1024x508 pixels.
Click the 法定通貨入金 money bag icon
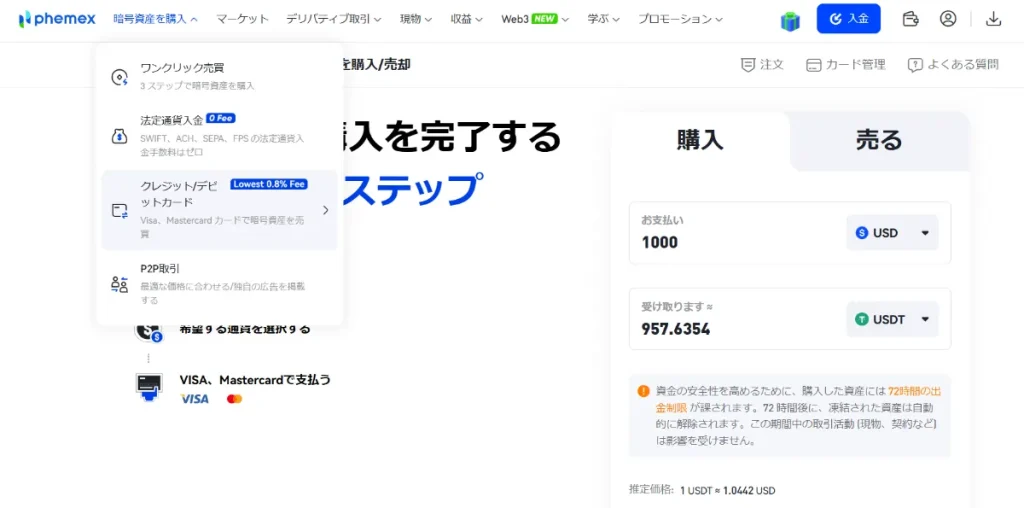pos(120,136)
